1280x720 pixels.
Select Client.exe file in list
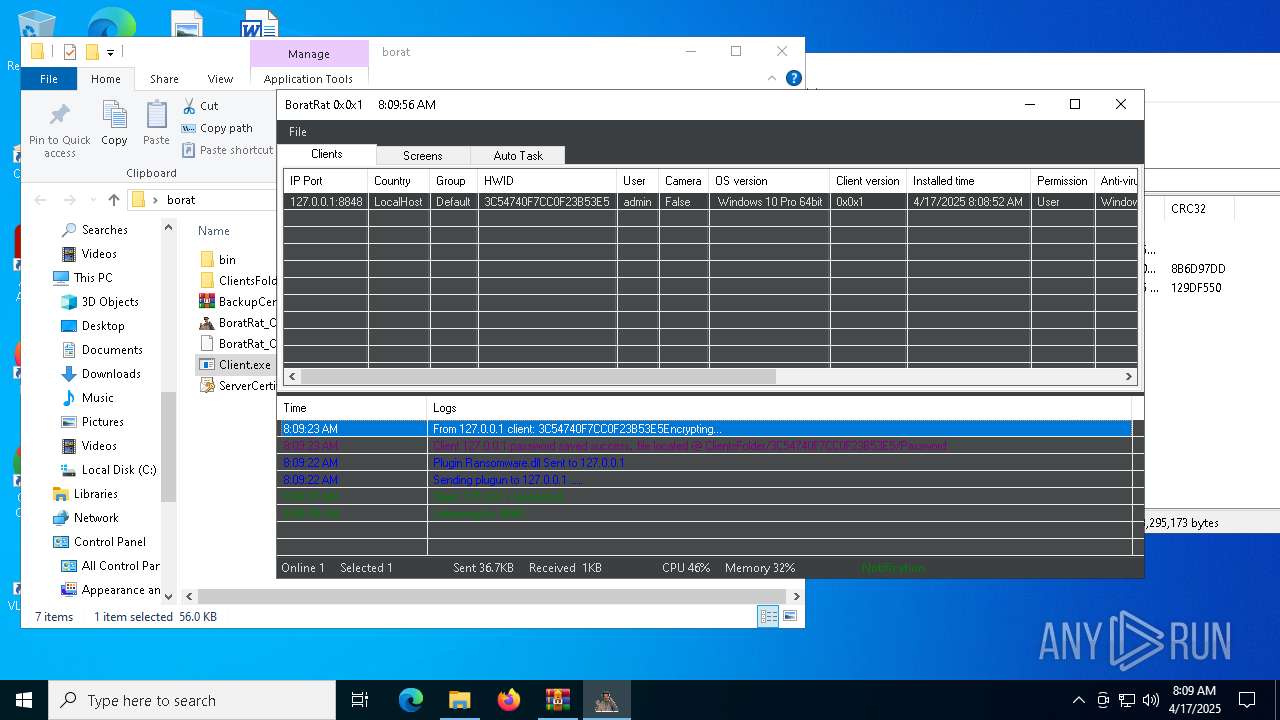pyautogui.click(x=235, y=365)
